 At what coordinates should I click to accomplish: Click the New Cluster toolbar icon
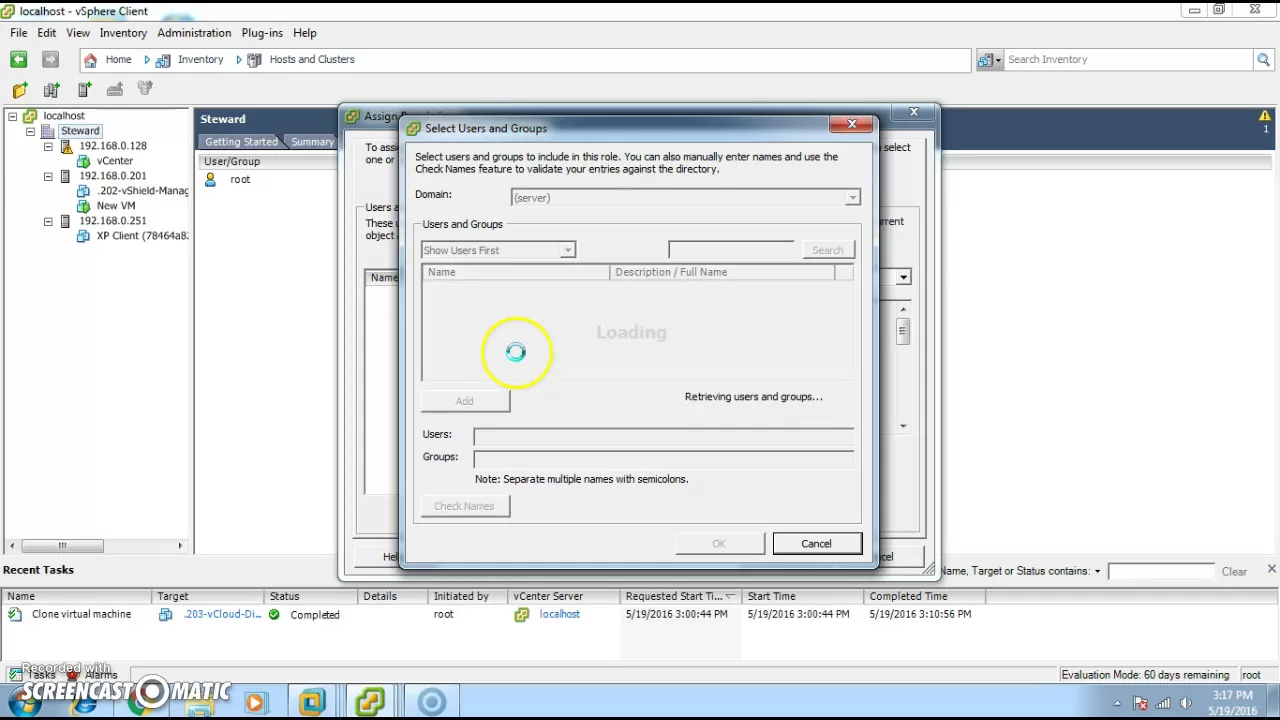[x=52, y=90]
